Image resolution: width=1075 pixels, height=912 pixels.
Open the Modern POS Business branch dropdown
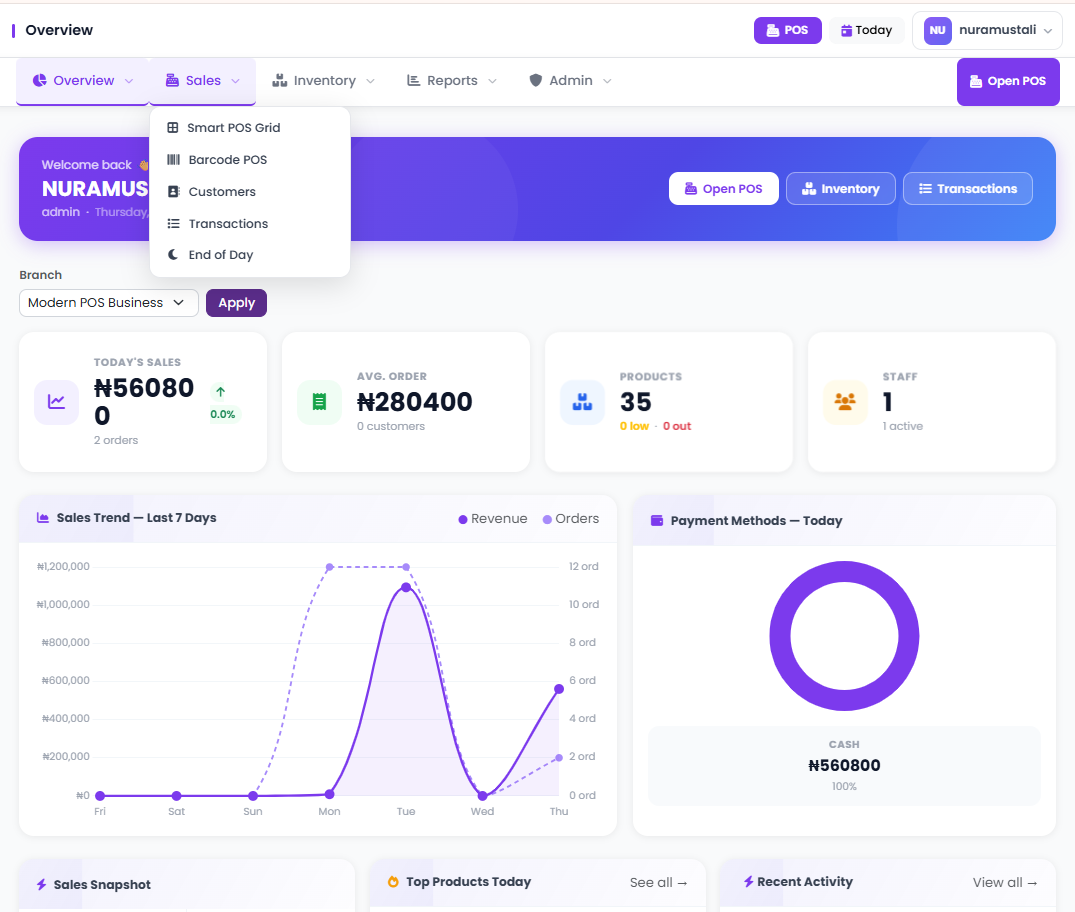point(108,303)
